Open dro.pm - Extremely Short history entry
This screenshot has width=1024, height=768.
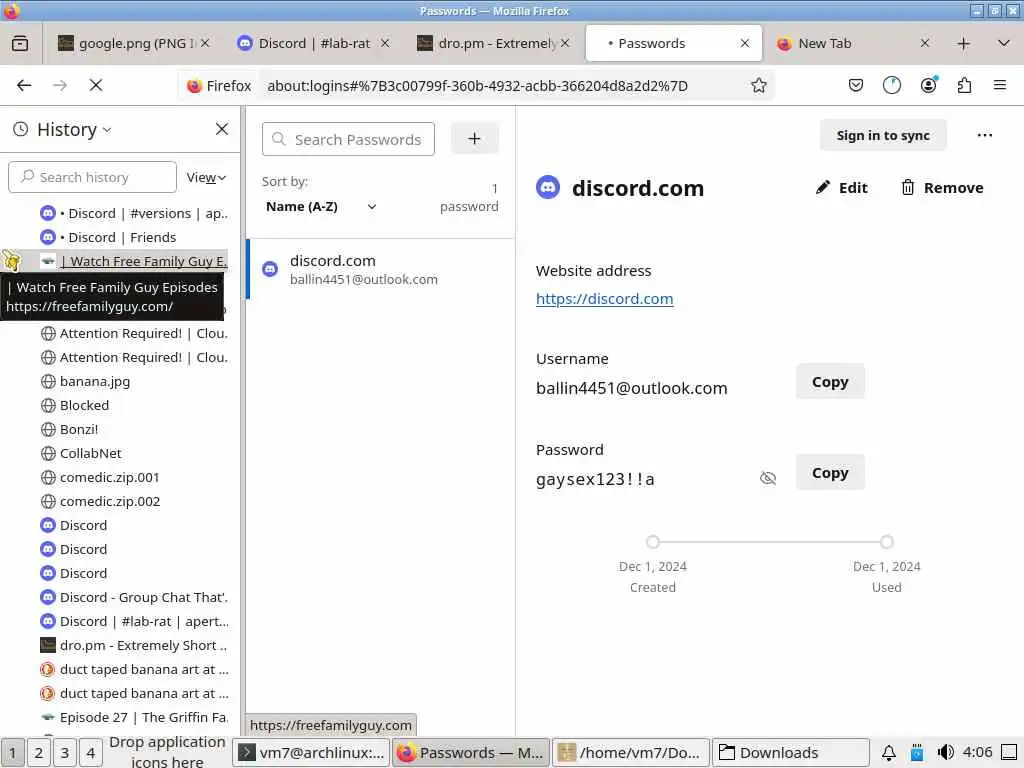[x=133, y=646]
